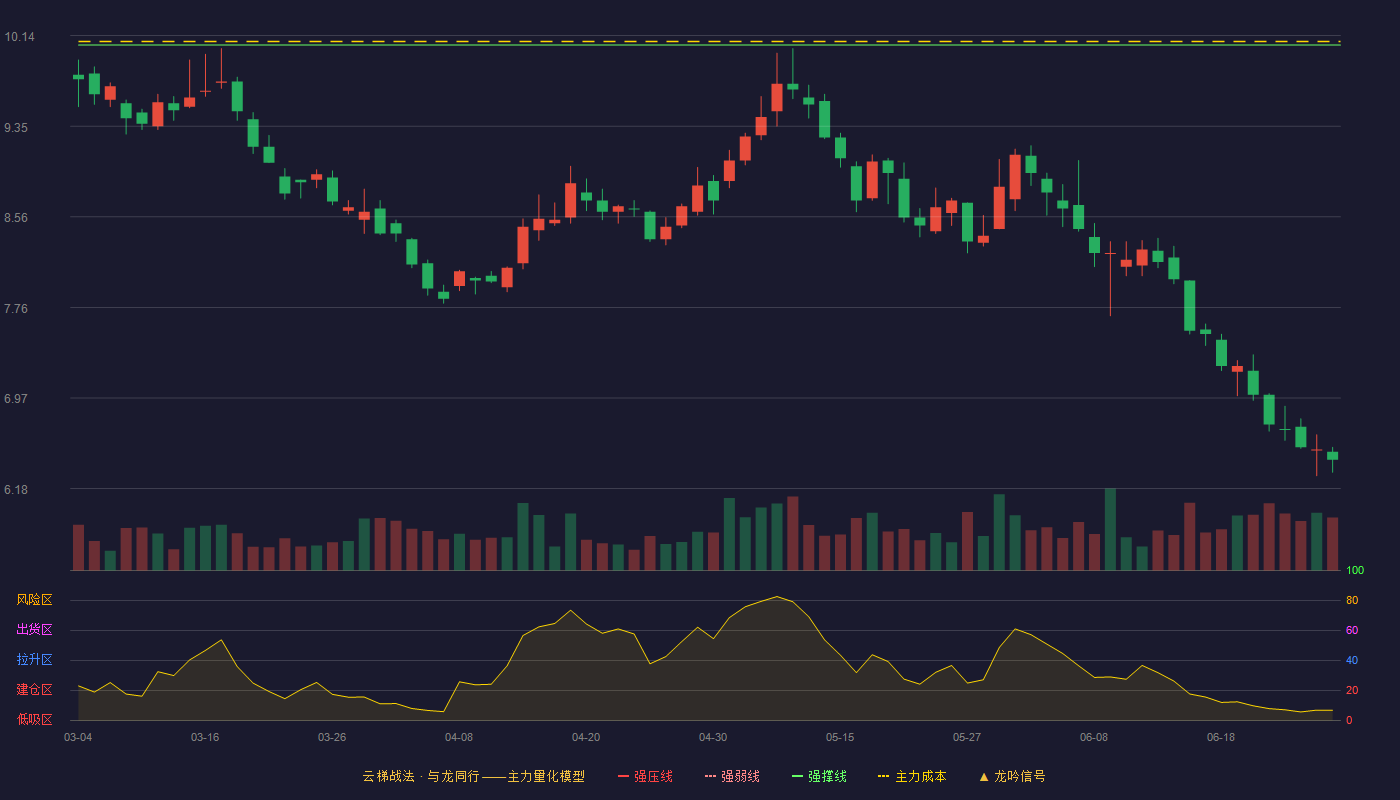The width and height of the screenshot is (1400, 800).
Task: Click the 06-18 date axis label
Action: click(x=1221, y=737)
